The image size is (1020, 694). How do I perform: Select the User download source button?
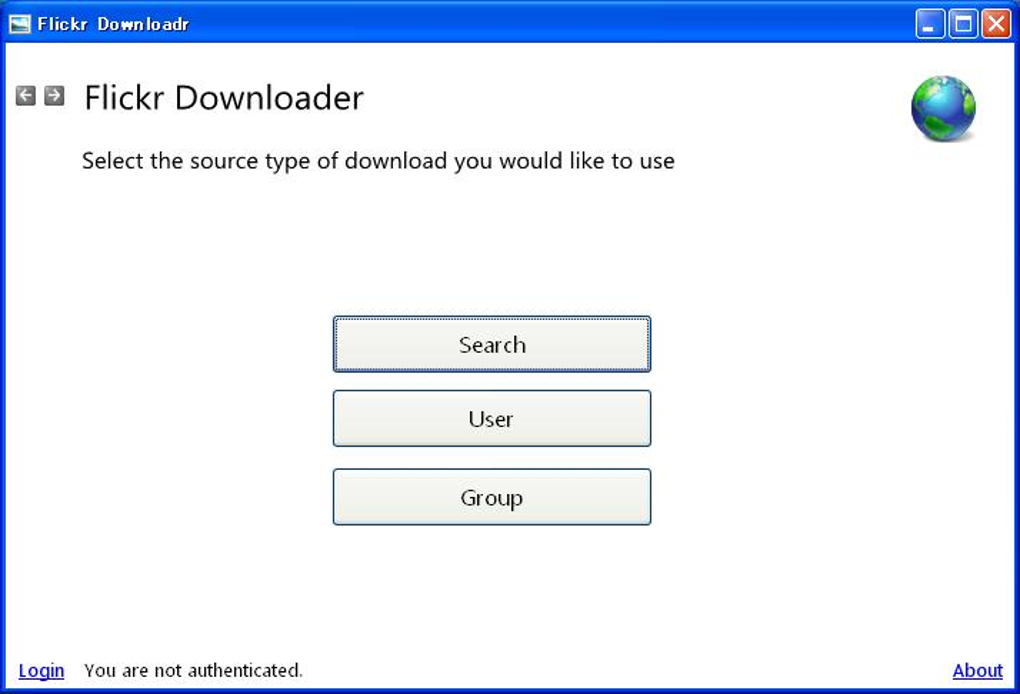pyautogui.click(x=492, y=418)
